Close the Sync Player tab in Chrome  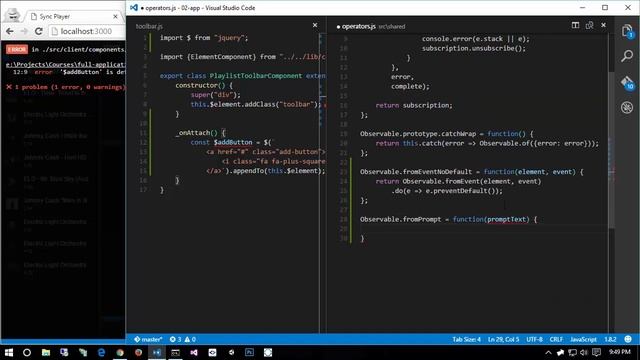point(115,17)
